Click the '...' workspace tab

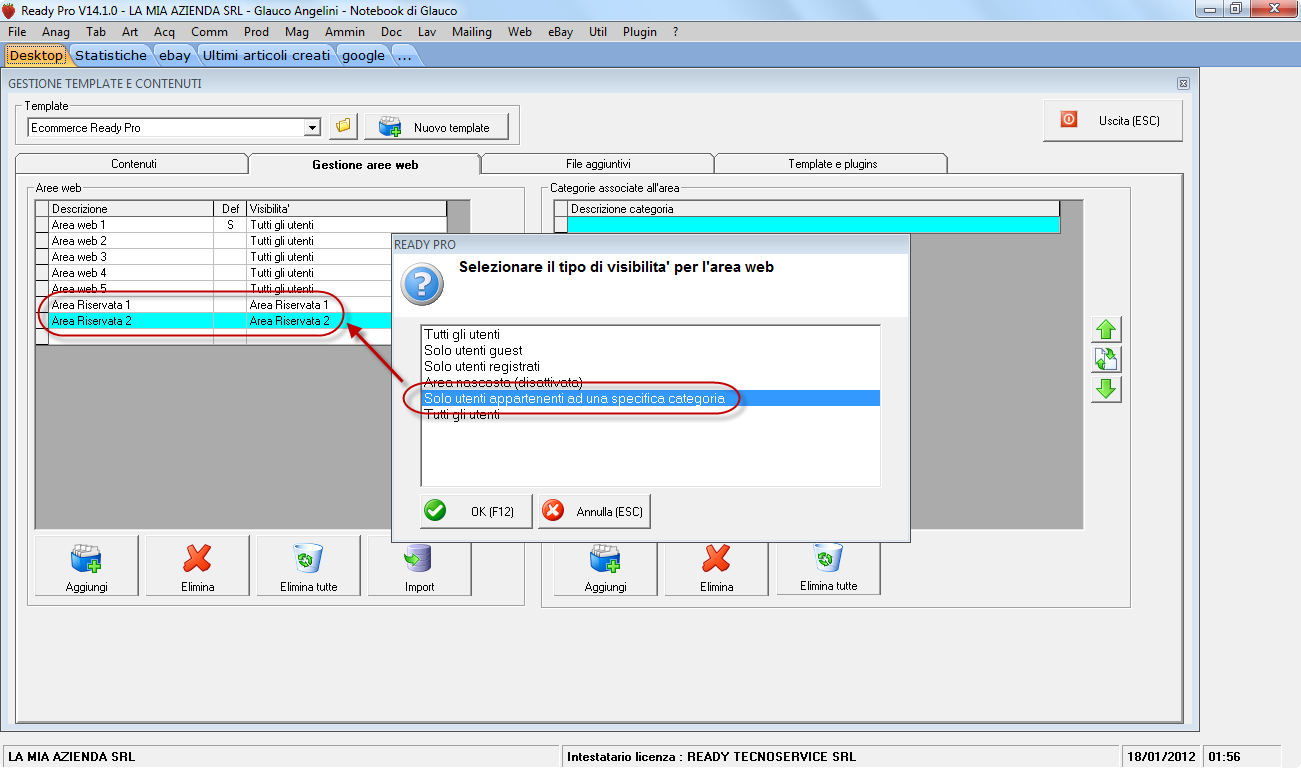click(x=404, y=55)
